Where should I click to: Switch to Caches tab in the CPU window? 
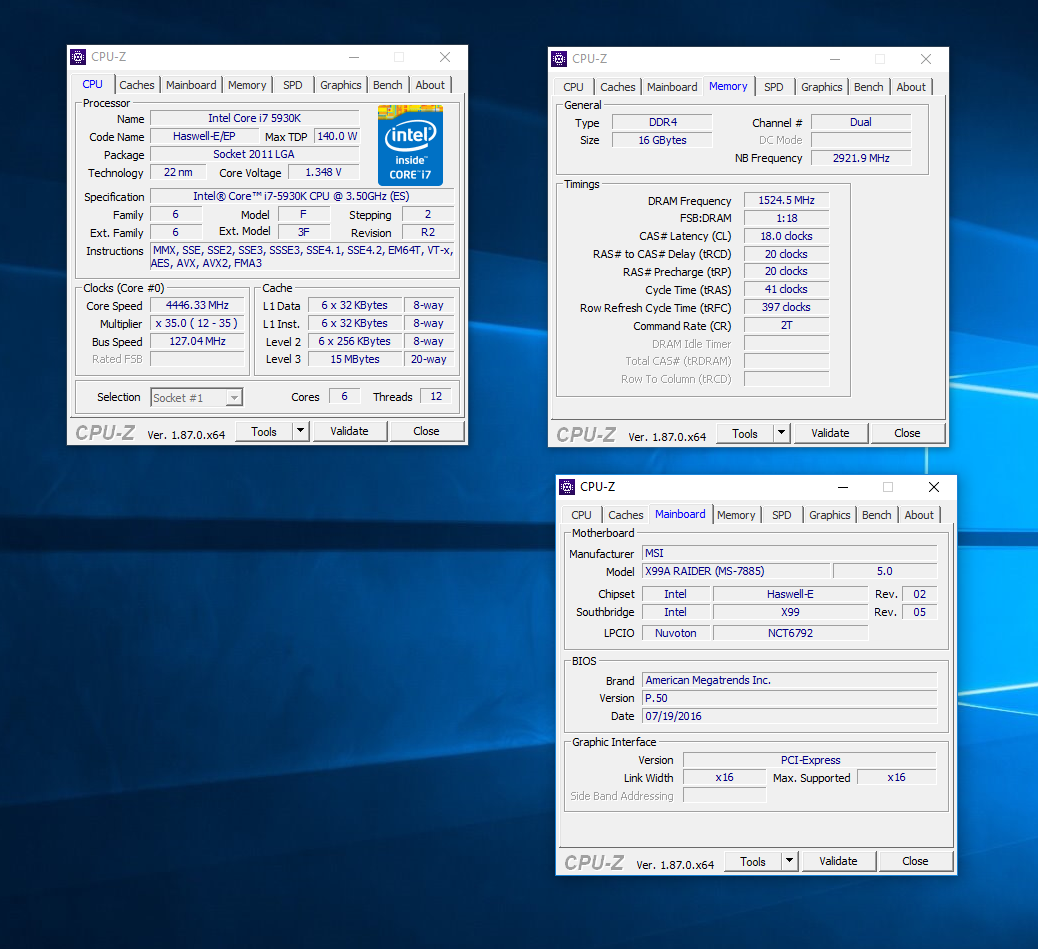click(x=137, y=85)
